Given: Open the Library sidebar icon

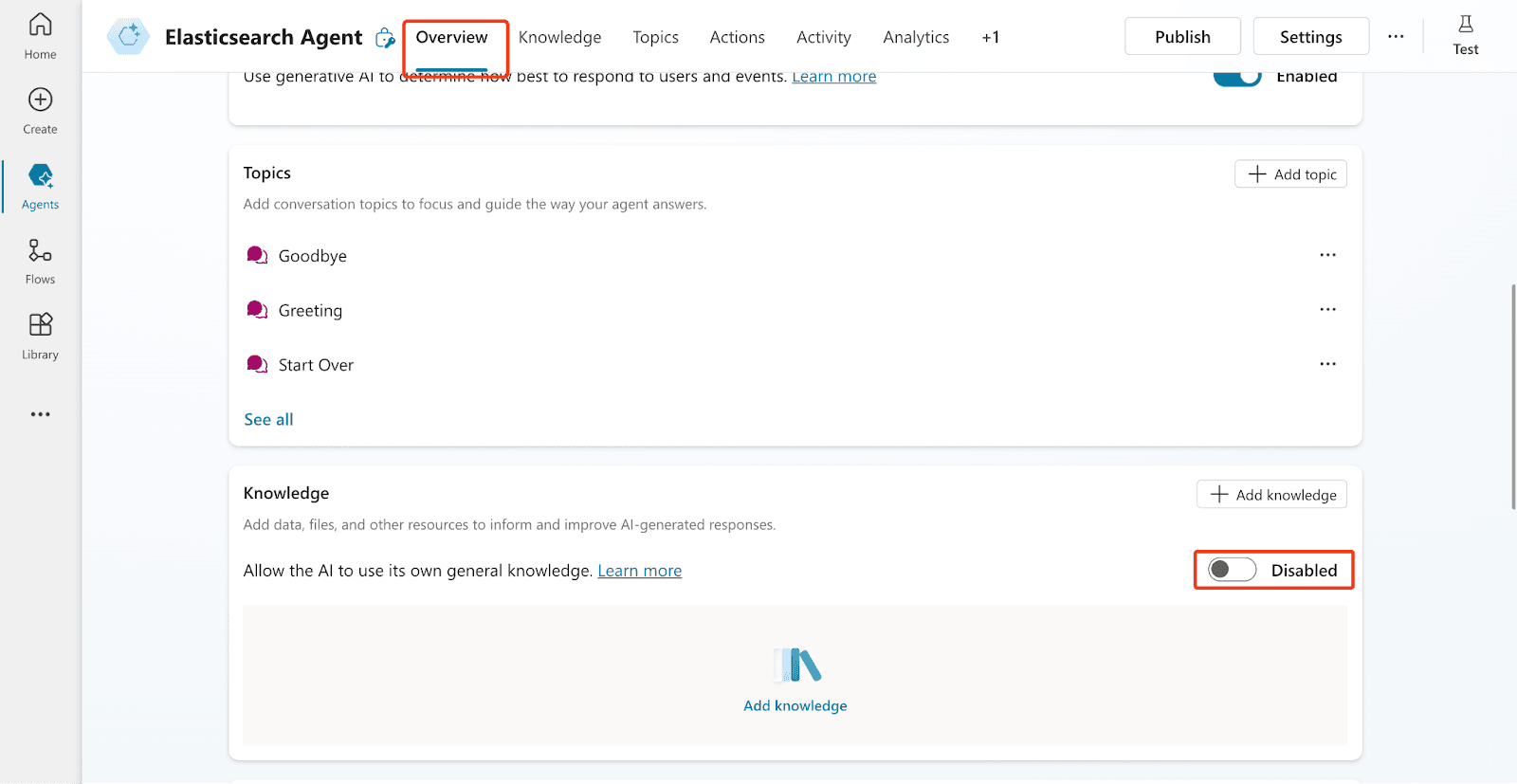Looking at the screenshot, I should [x=40, y=326].
